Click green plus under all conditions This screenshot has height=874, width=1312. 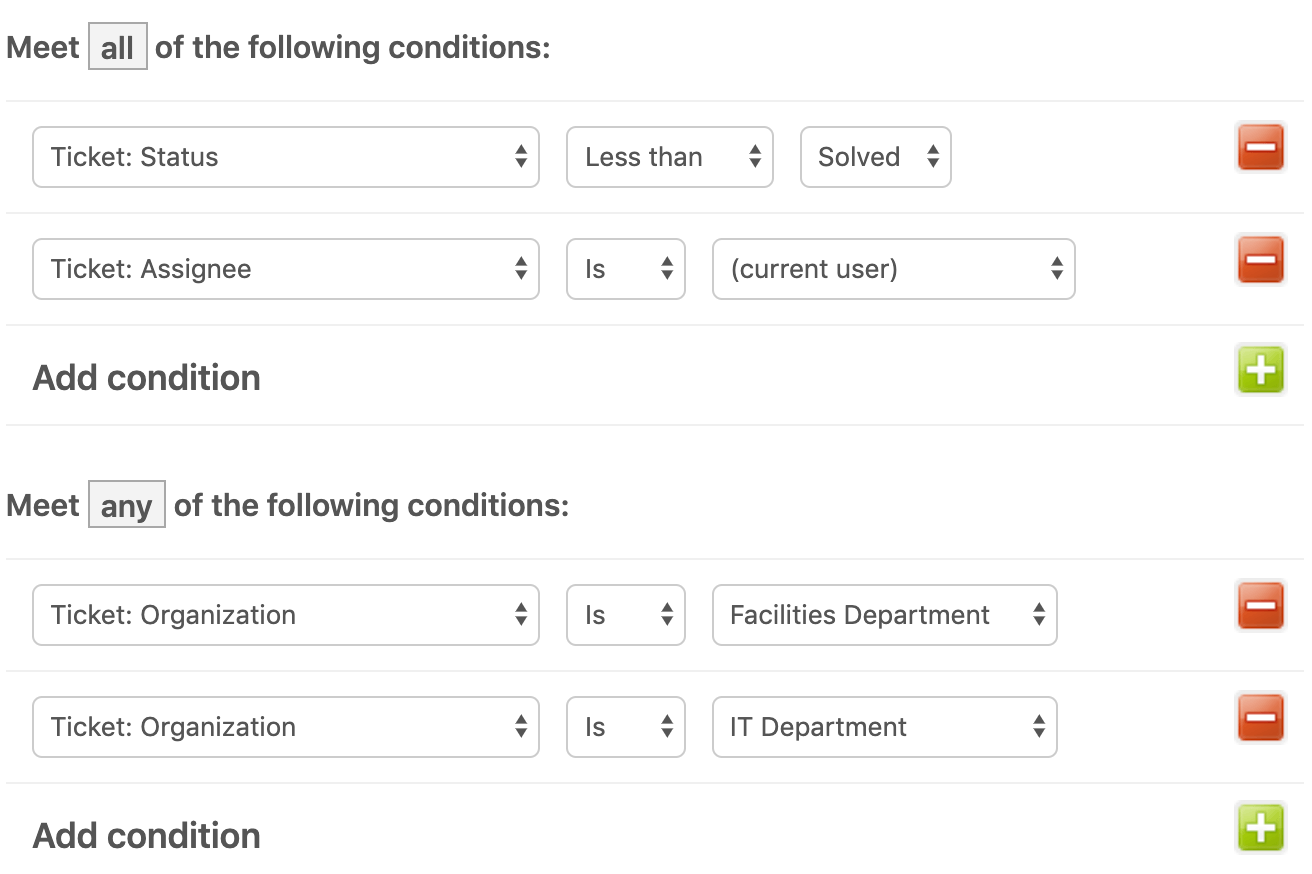click(x=1260, y=369)
